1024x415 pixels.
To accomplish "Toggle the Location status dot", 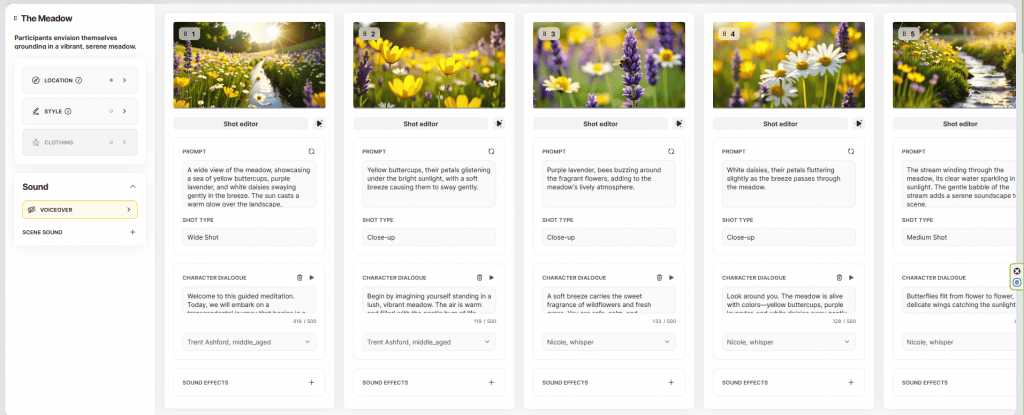I will tap(111, 80).
